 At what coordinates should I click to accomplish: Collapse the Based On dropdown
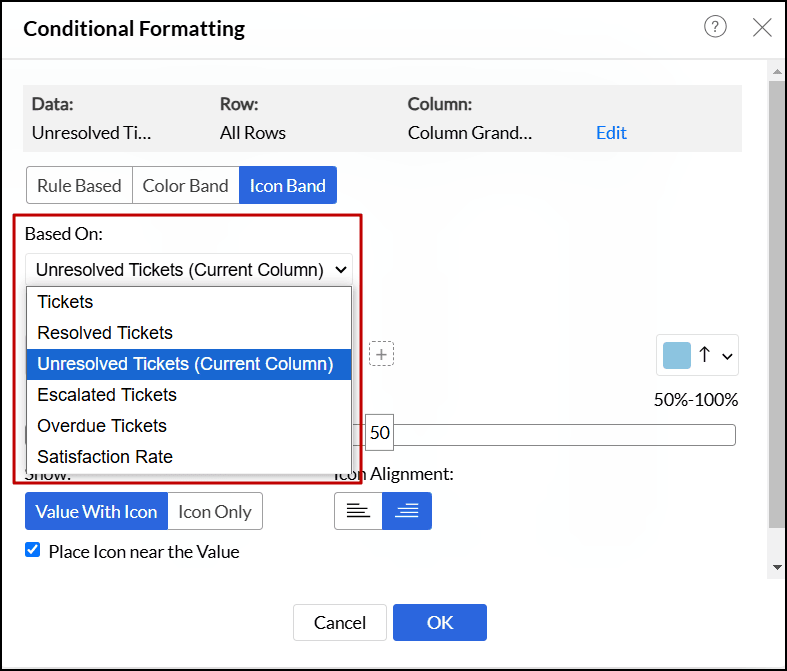point(189,270)
